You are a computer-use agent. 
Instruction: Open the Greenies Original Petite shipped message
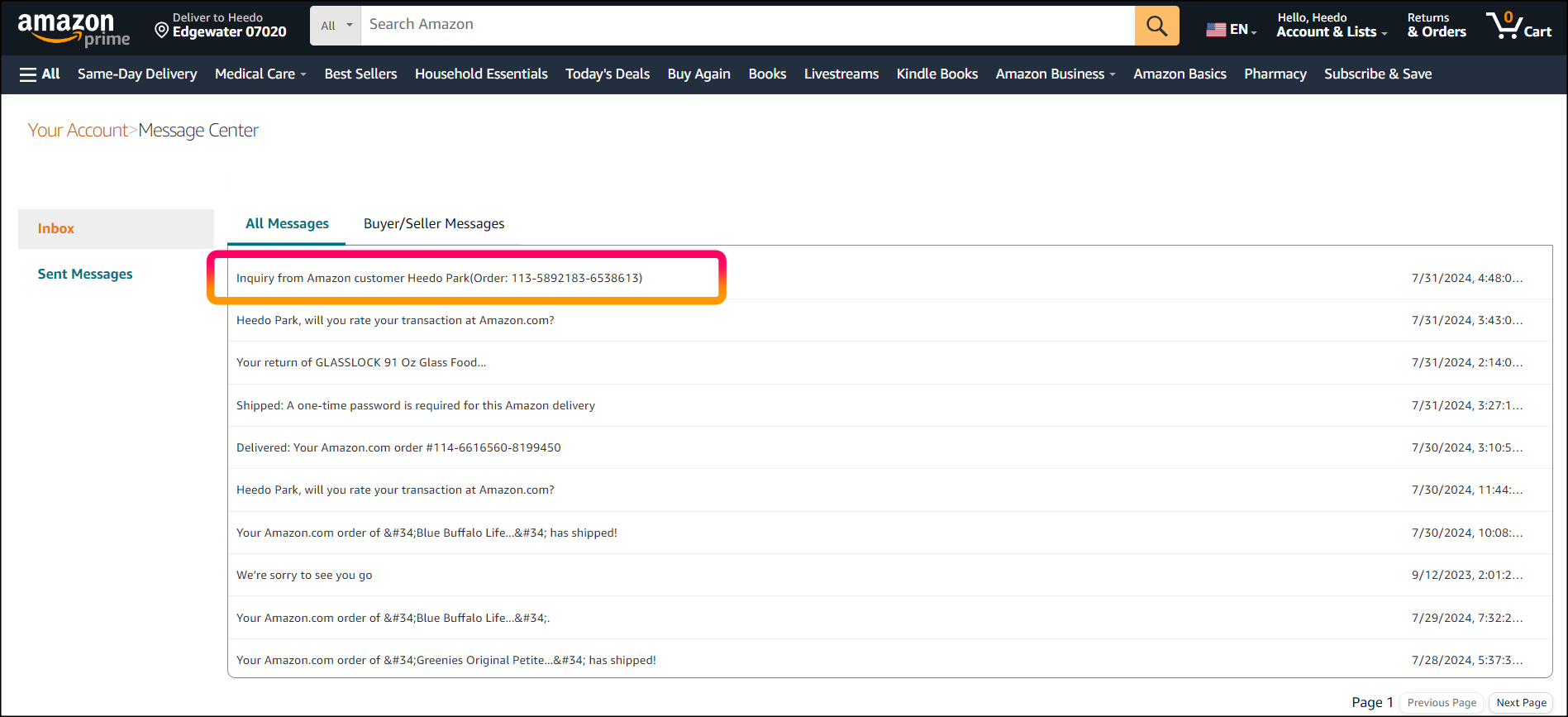889,660
